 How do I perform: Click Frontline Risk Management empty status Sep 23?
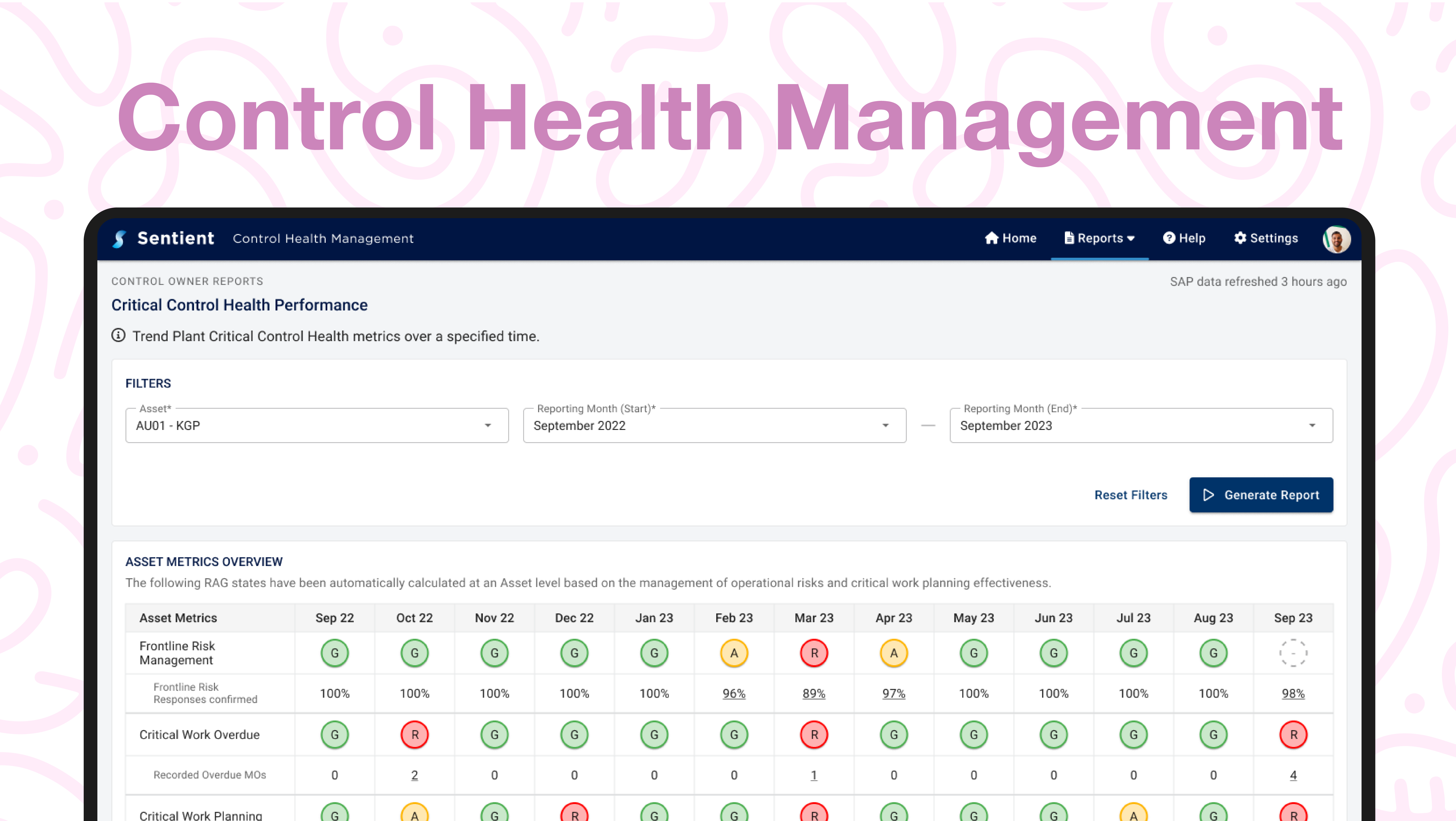point(1293,653)
